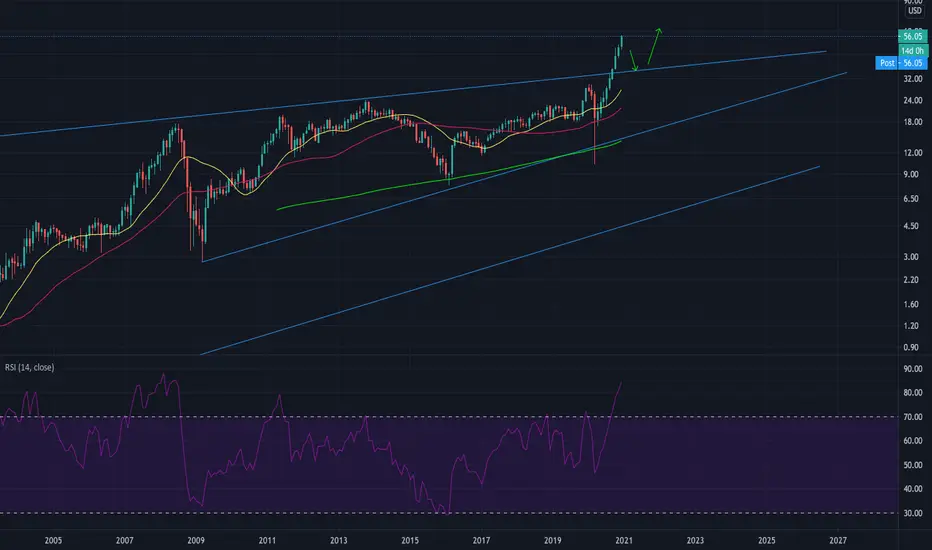Click the 2021 time axis label
The width and height of the screenshot is (932, 550).
click(624, 540)
